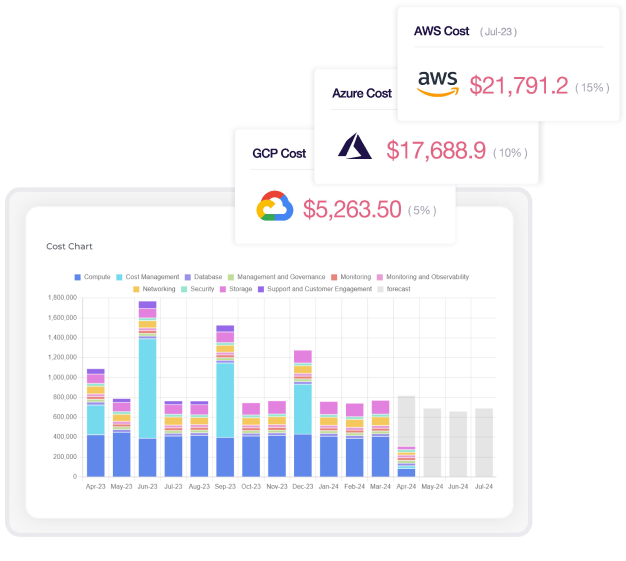The height and width of the screenshot is (561, 626).
Task: Click the 200,000 y-axis label
Action: [65, 457]
